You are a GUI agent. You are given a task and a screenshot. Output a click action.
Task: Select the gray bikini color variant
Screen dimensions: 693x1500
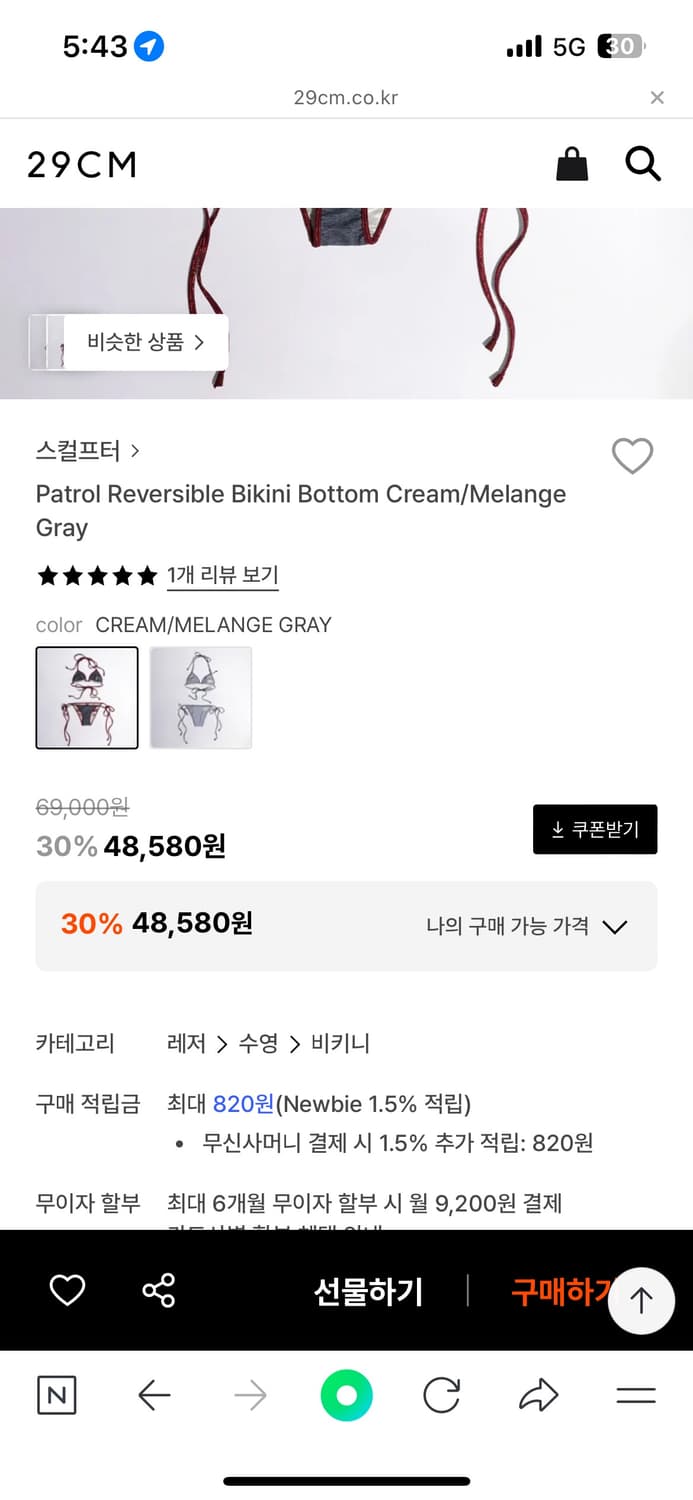[x=200, y=697]
